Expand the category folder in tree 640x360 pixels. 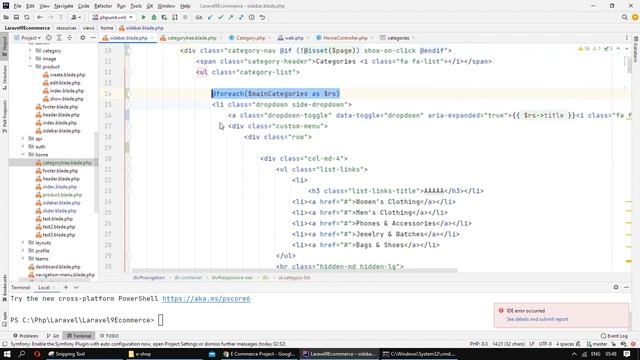point(30,51)
